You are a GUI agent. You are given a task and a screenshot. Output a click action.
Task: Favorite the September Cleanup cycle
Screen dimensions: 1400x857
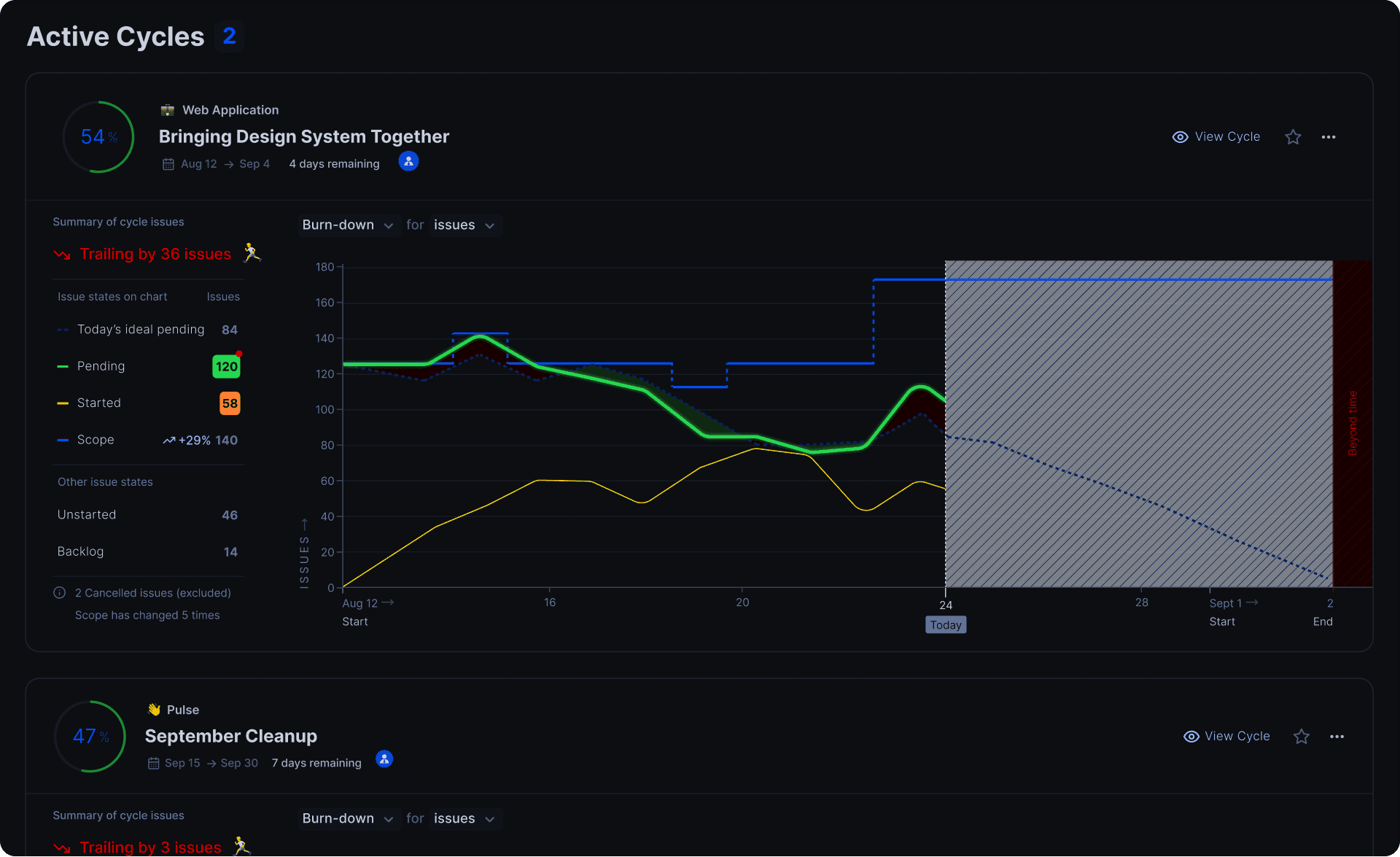(x=1302, y=737)
